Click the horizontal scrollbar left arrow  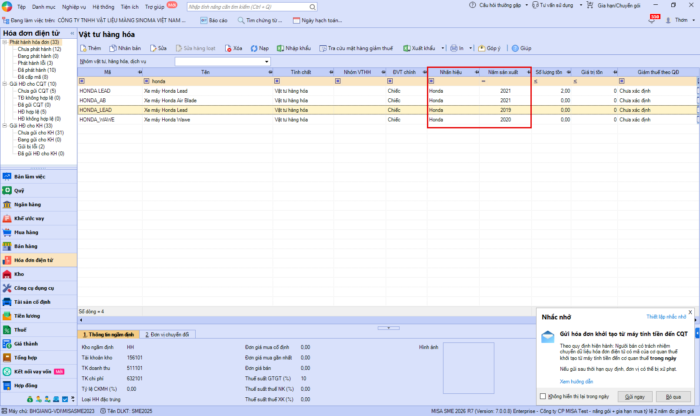tap(81, 320)
